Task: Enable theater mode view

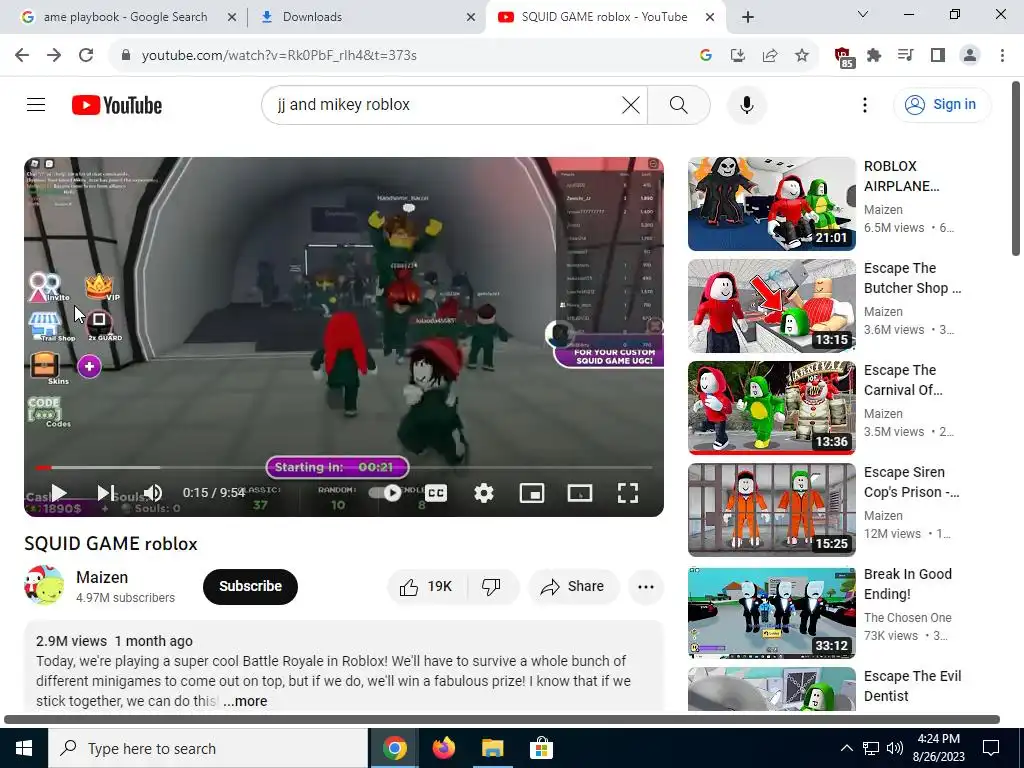Action: click(x=579, y=493)
